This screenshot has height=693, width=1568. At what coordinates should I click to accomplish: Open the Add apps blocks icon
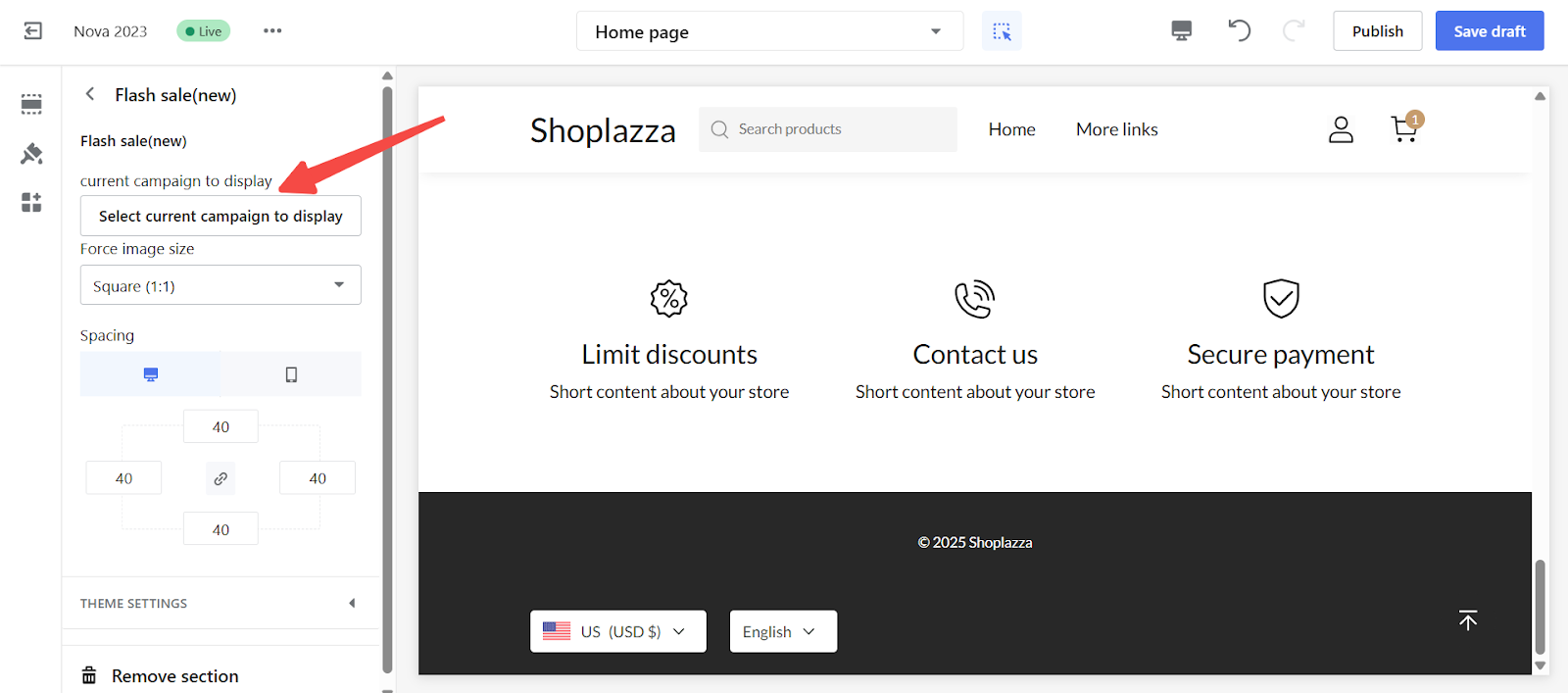coord(31,202)
